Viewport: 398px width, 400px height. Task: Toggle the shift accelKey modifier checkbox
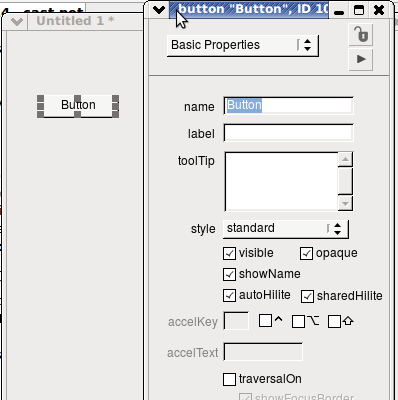334,322
